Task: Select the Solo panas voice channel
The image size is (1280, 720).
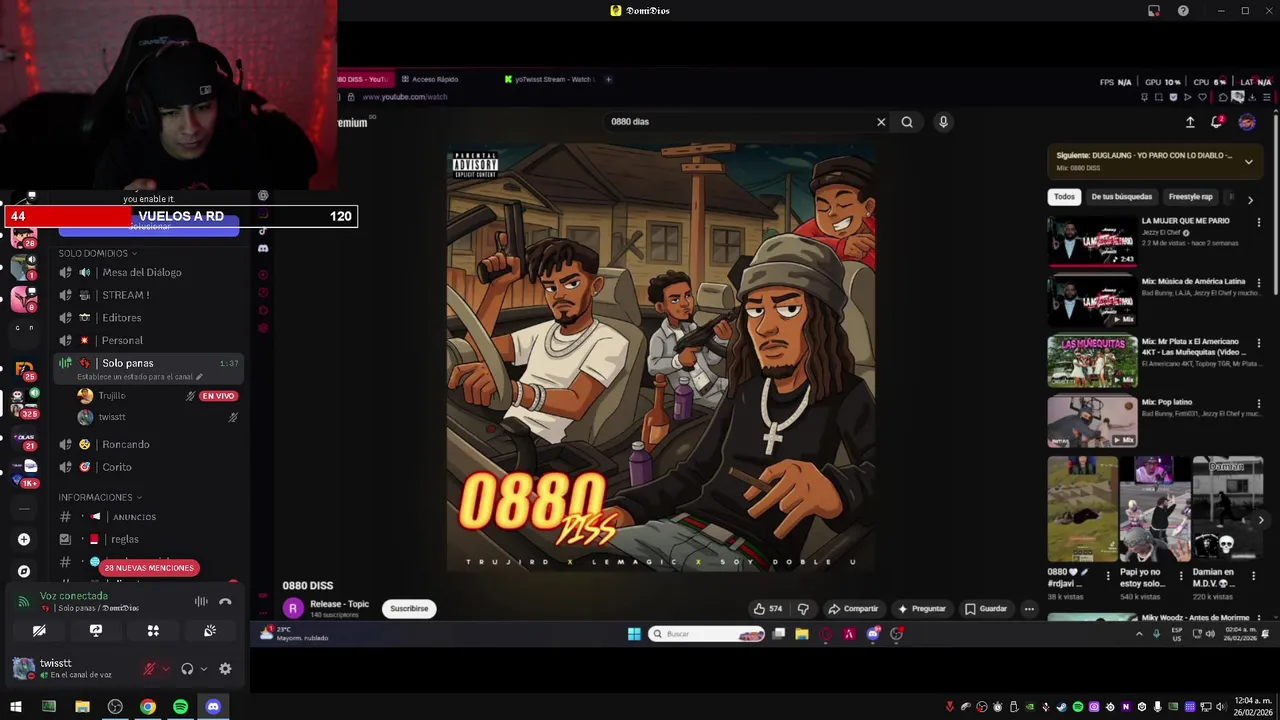Action: pos(148,363)
